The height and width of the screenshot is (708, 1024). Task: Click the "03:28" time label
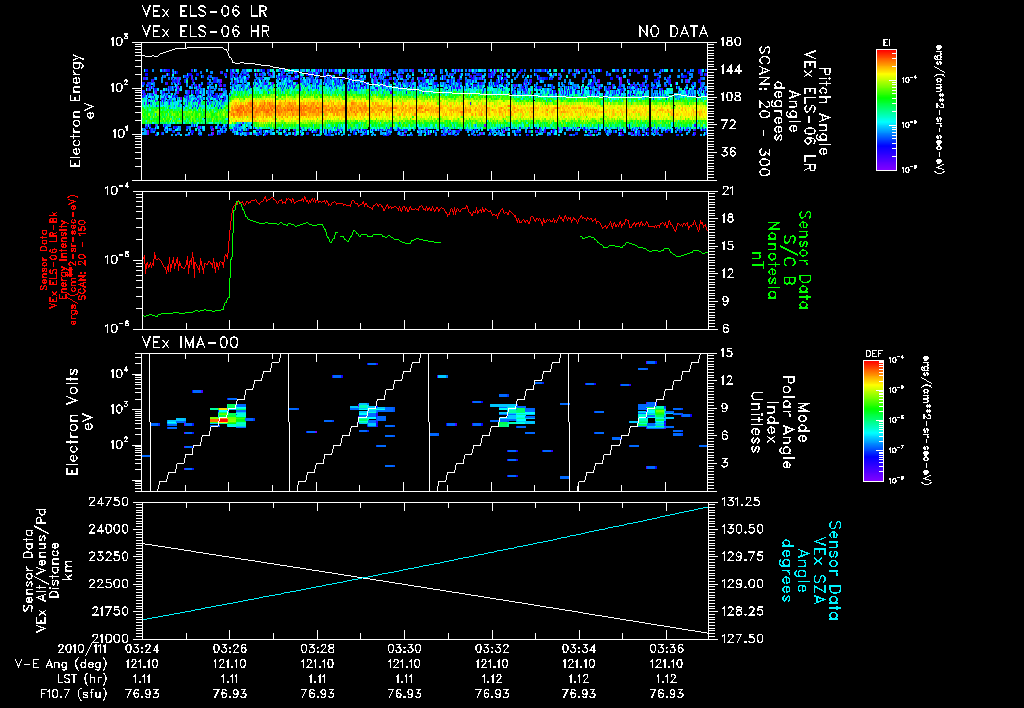(x=317, y=649)
